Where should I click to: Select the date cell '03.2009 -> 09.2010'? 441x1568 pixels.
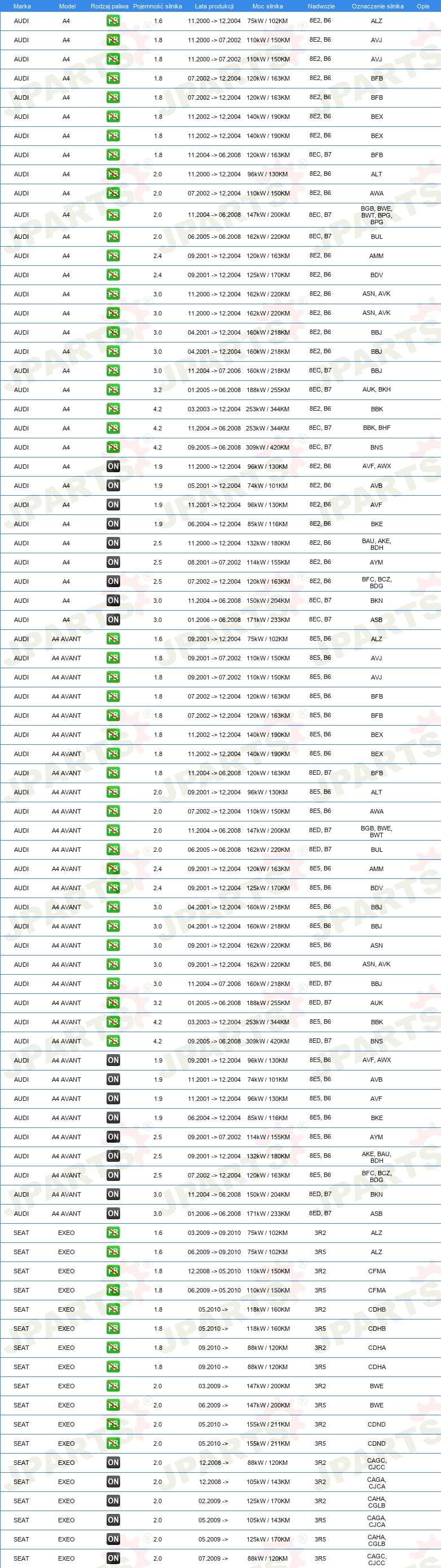click(214, 1233)
